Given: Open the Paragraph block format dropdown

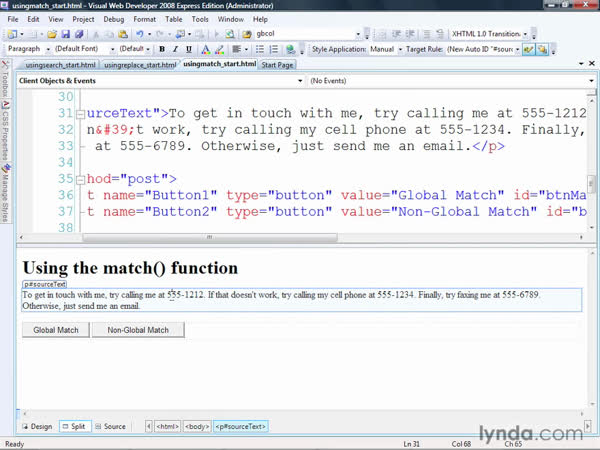Looking at the screenshot, I should click(47, 48).
